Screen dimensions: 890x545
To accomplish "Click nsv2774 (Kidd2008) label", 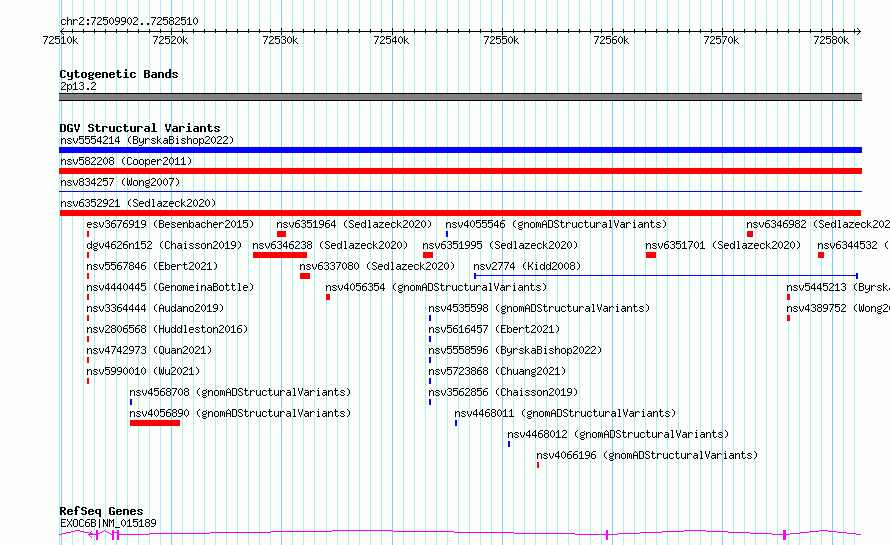I will [527, 266].
